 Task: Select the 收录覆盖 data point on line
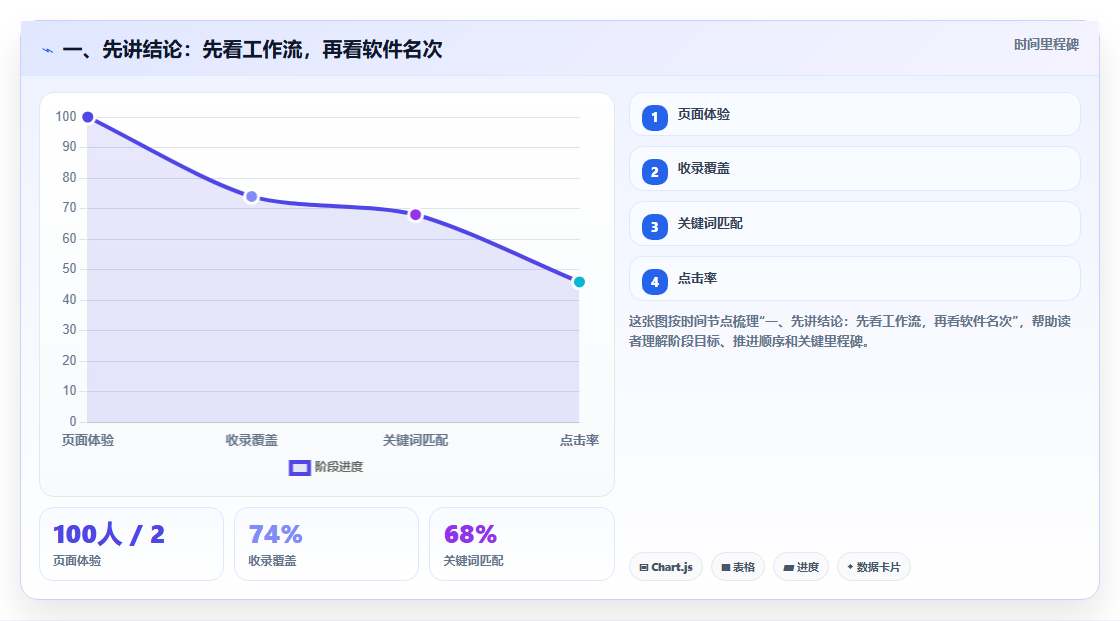pyautogui.click(x=251, y=197)
